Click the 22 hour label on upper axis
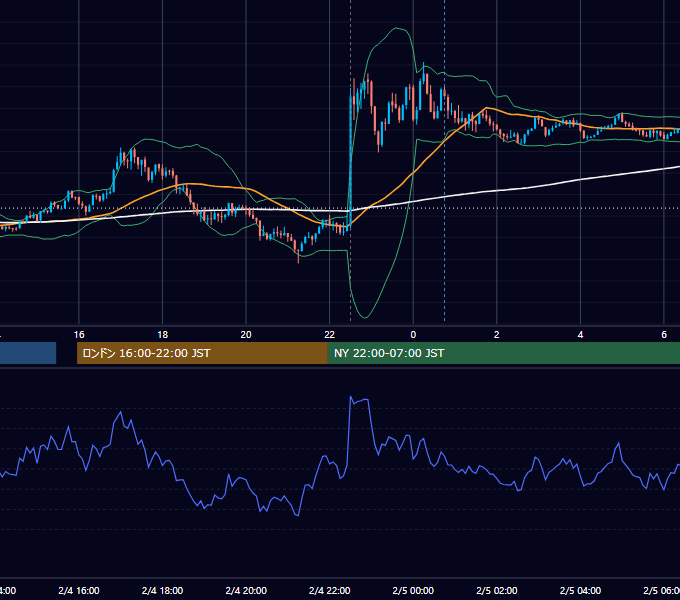 pyautogui.click(x=330, y=335)
